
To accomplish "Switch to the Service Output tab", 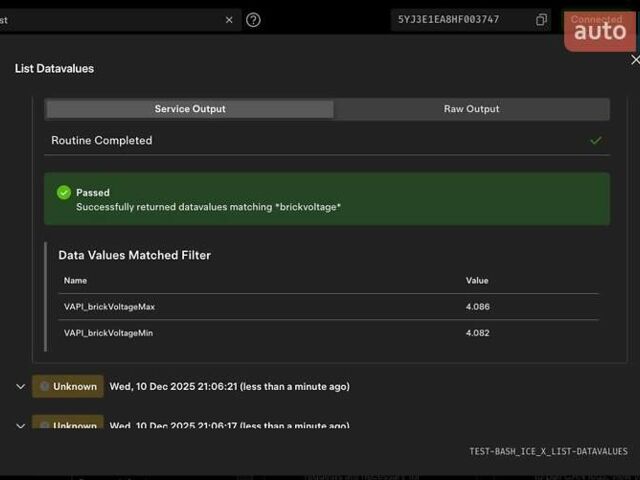I will (x=190, y=109).
